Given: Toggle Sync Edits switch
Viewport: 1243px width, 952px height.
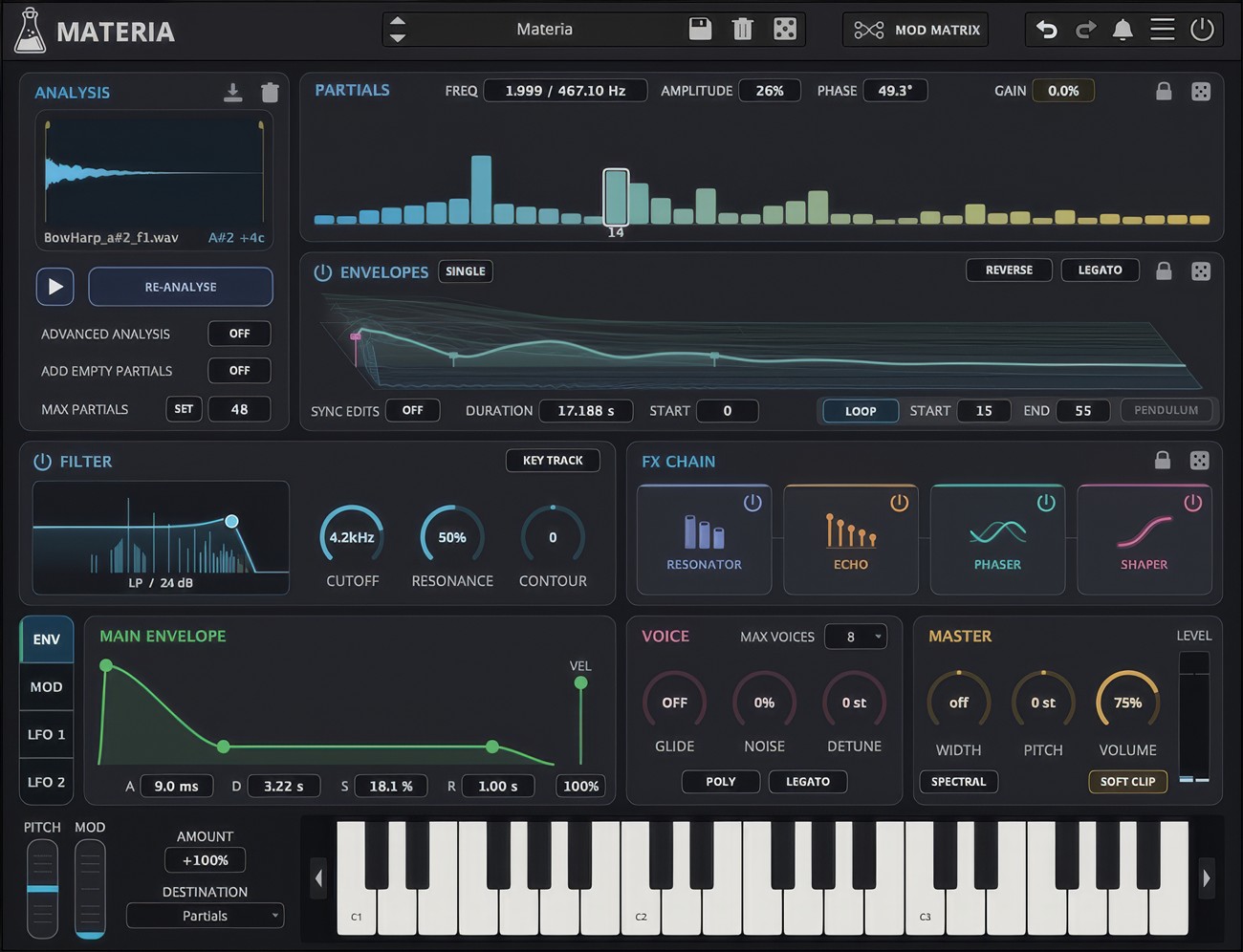Looking at the screenshot, I should pos(412,410).
